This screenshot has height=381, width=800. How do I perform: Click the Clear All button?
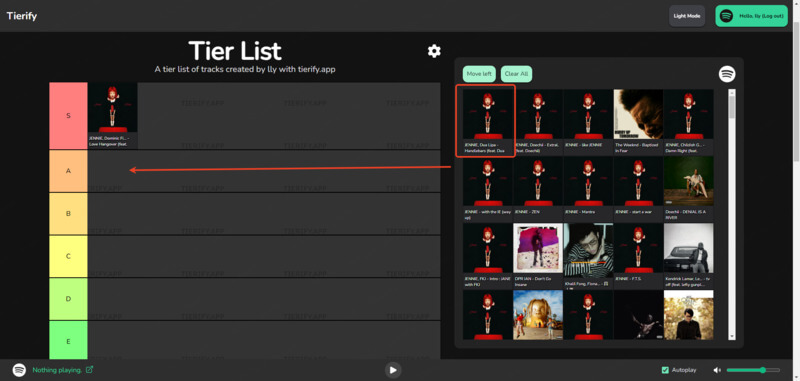[516, 74]
